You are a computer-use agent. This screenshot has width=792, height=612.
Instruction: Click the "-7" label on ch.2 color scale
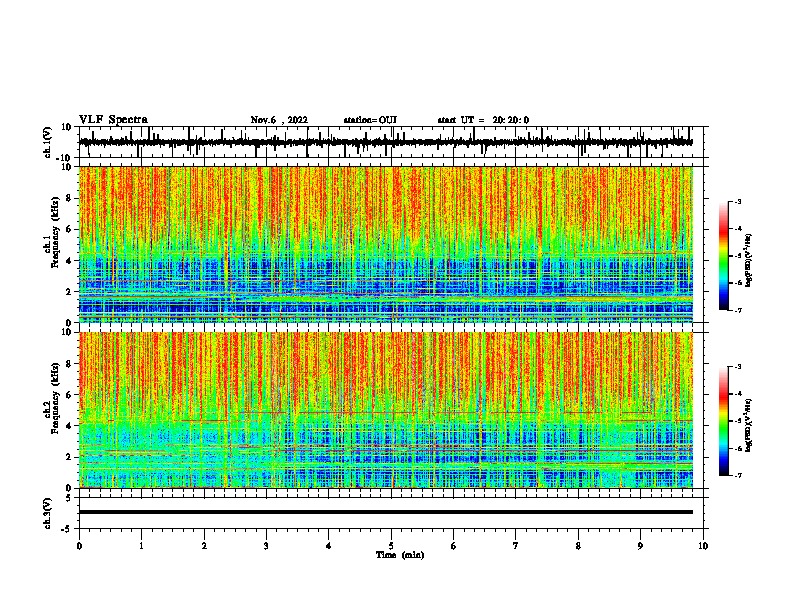pos(738,475)
